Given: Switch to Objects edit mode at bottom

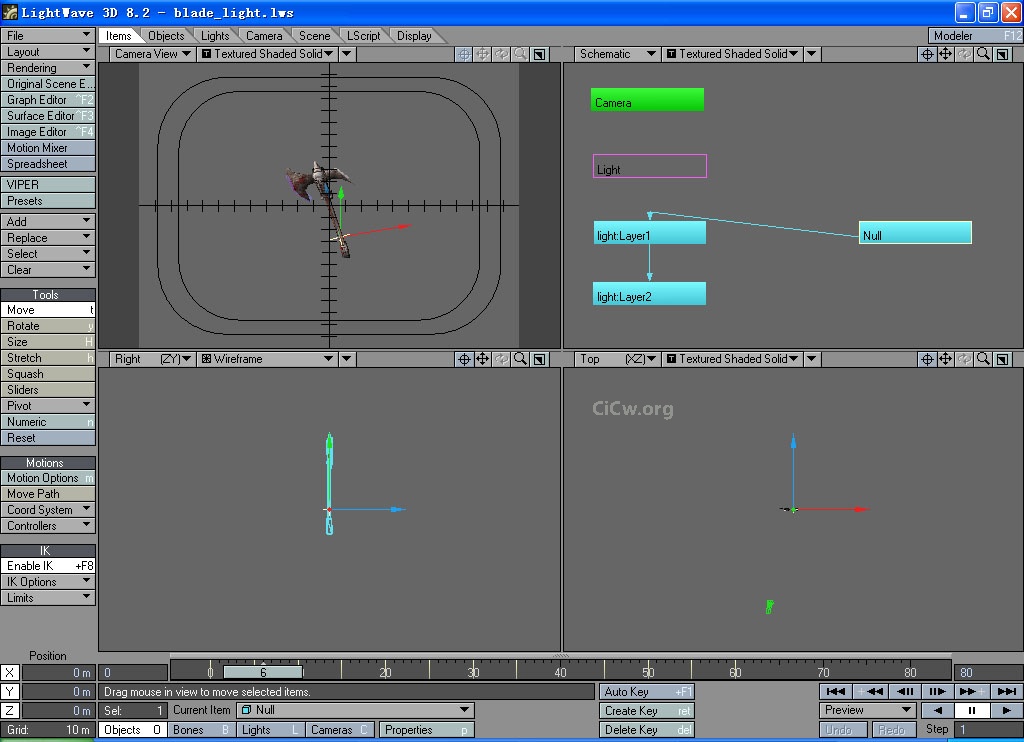Looking at the screenshot, I should [x=133, y=730].
